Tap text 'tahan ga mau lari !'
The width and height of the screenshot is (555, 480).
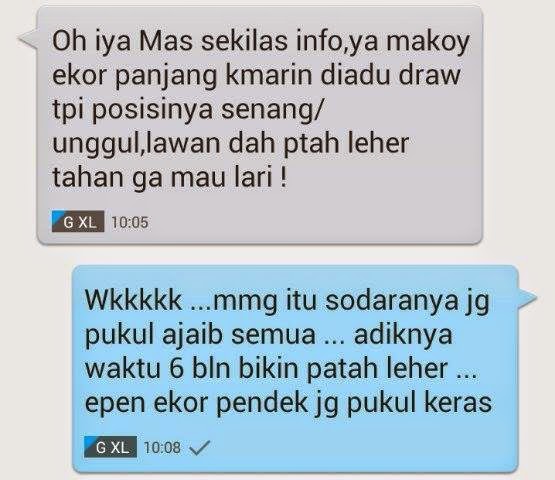point(170,177)
